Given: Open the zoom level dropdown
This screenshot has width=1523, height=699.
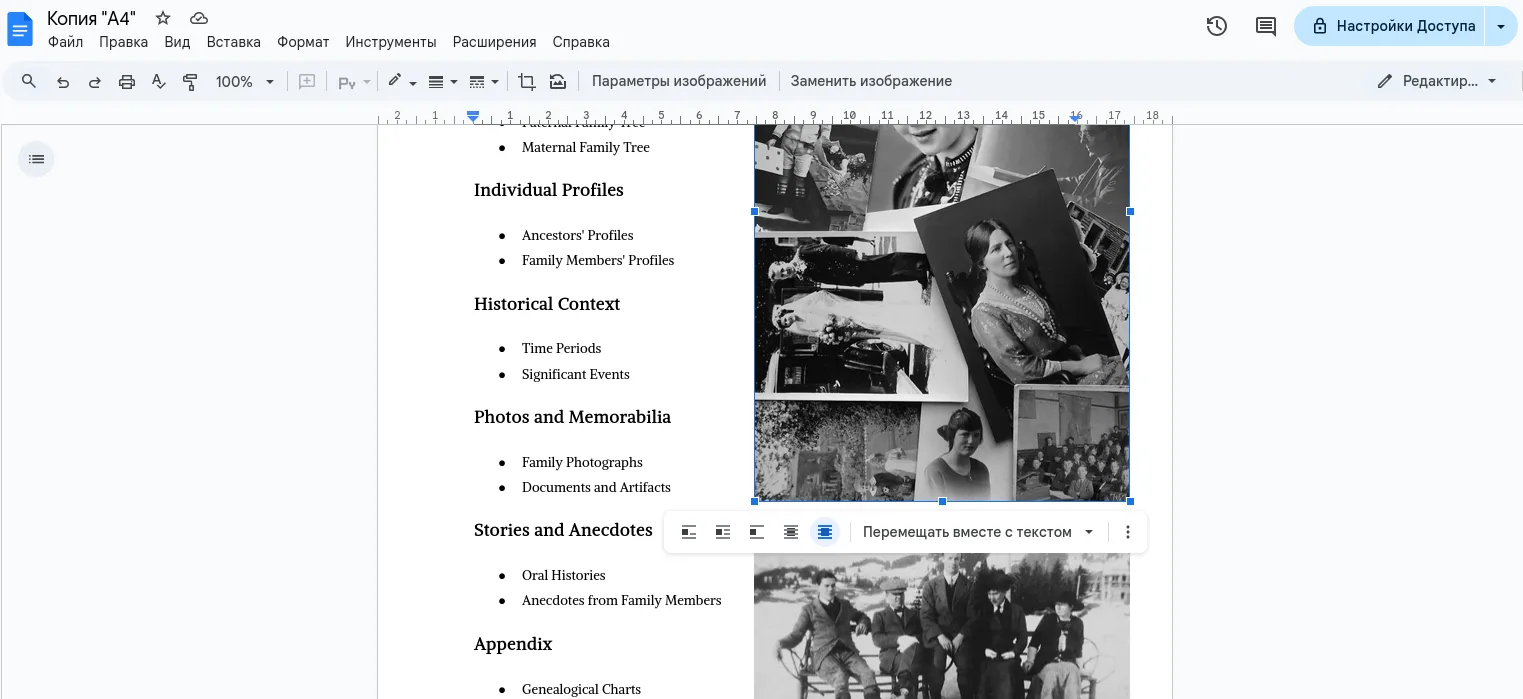Looking at the screenshot, I should point(243,81).
